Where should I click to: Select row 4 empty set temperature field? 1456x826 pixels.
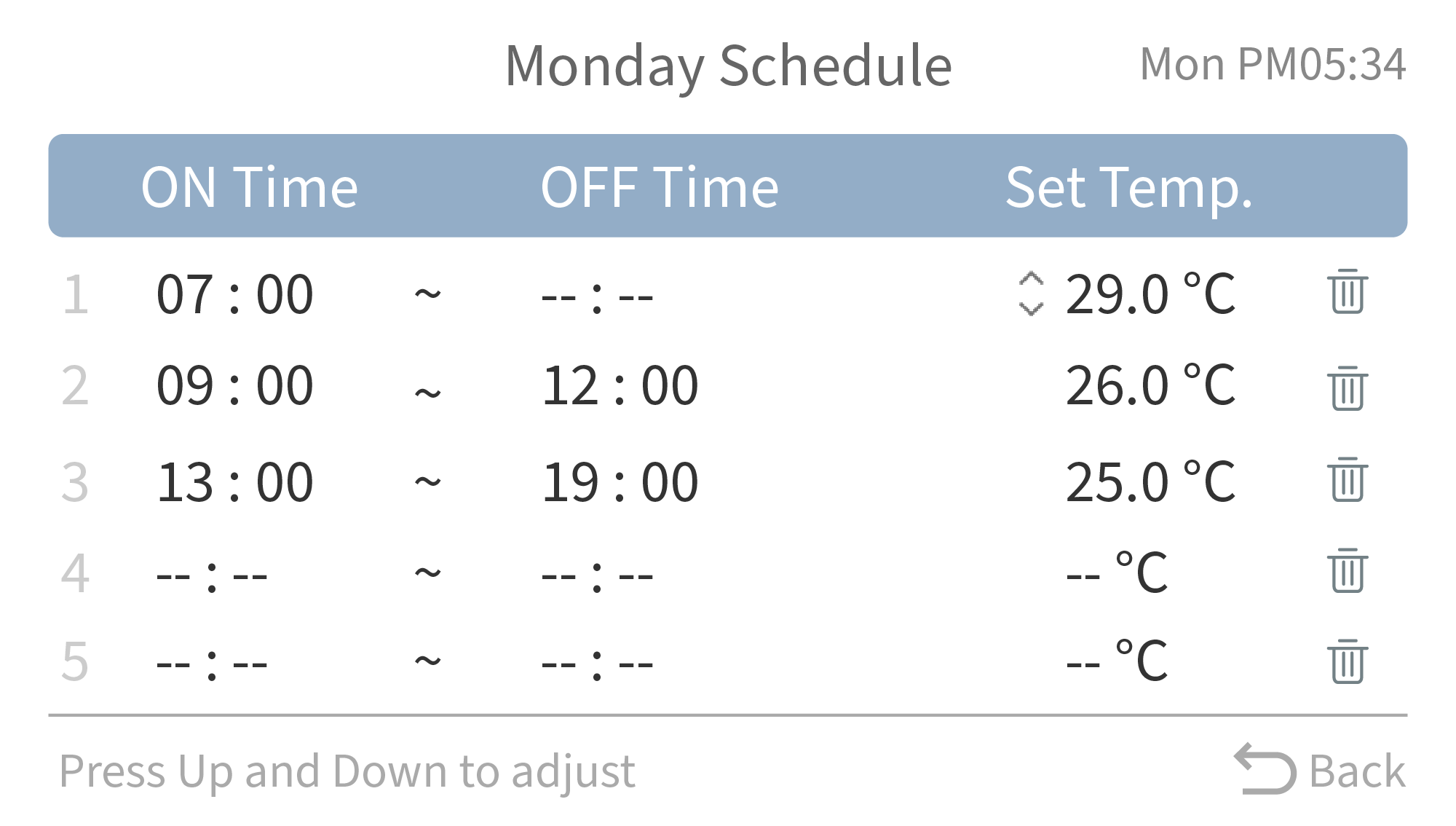pyautogui.click(x=1117, y=573)
